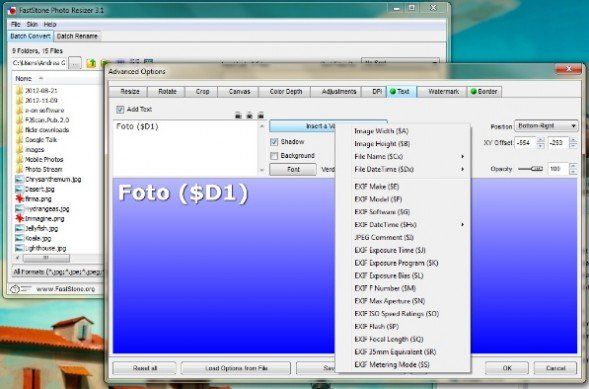Image resolution: width=589 pixels, height=389 pixels.
Task: Click the image icon of Koala.jpg
Action: 20,238
